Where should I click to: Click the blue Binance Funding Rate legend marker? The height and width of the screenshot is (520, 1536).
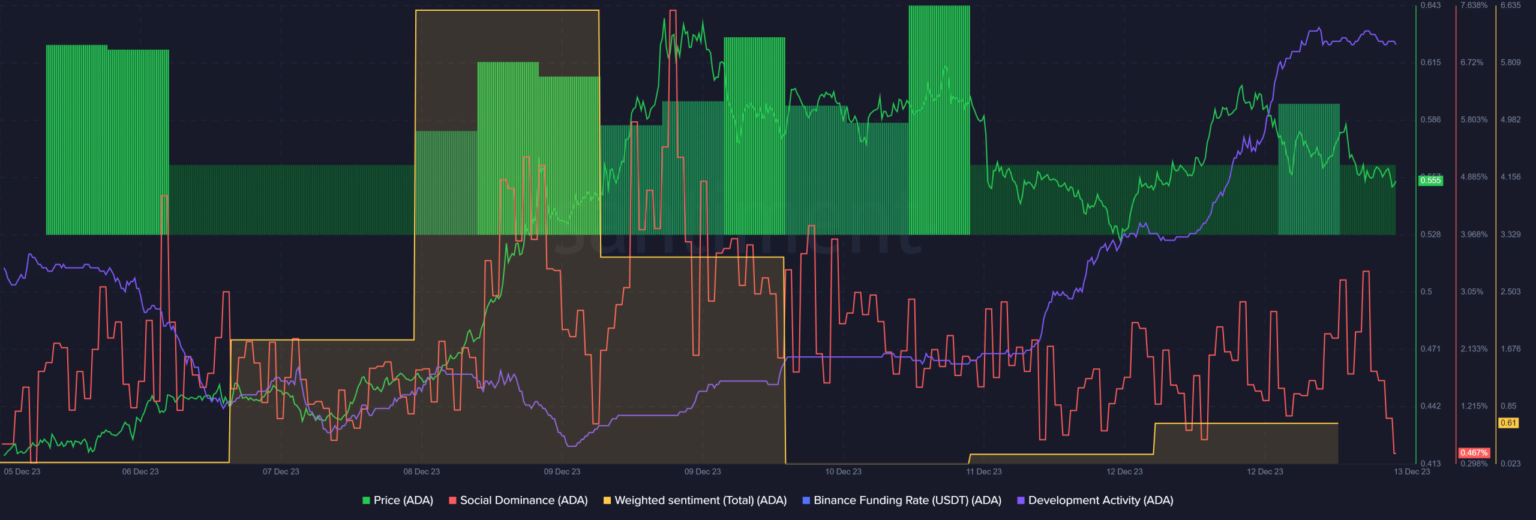coord(806,500)
